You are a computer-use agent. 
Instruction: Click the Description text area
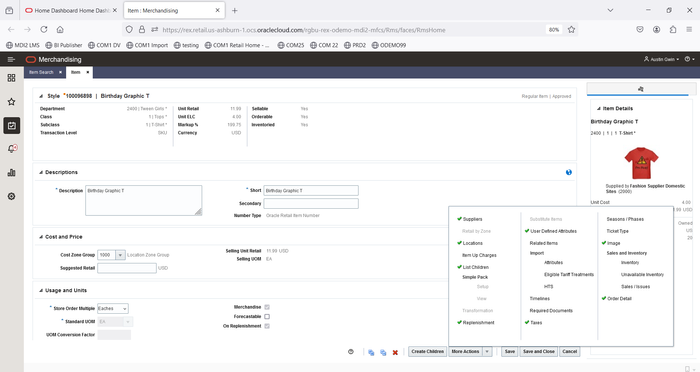(144, 201)
